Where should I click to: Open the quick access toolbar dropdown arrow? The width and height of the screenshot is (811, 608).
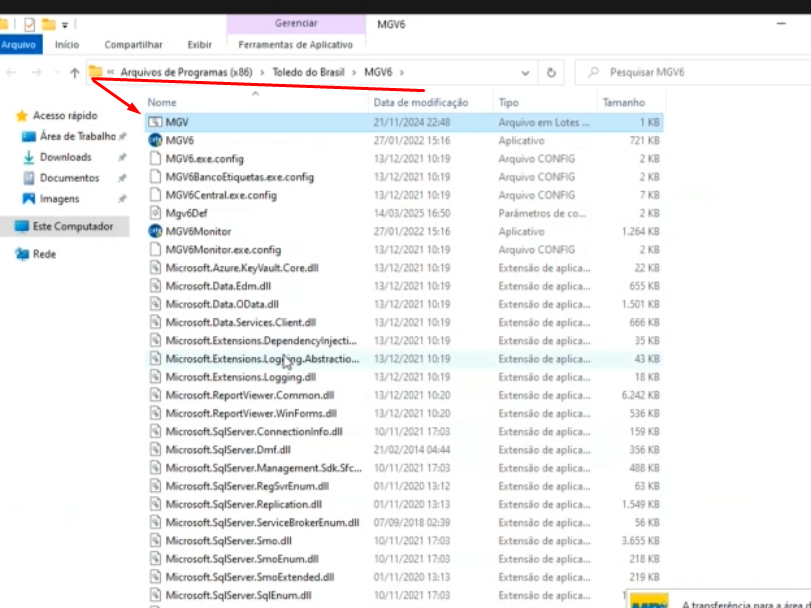(66, 24)
